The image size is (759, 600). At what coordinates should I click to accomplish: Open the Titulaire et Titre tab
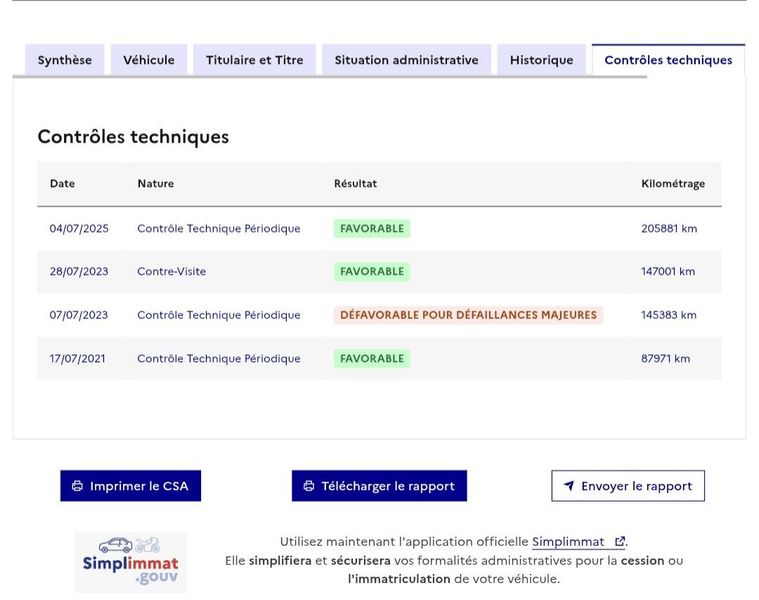[255, 60]
